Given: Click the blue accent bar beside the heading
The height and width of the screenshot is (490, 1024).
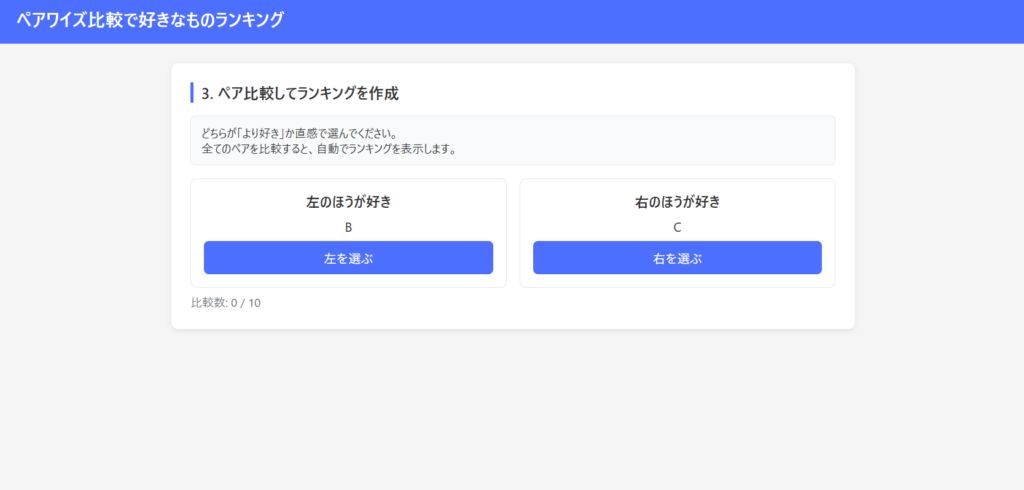Looking at the screenshot, I should pyautogui.click(x=192, y=93).
